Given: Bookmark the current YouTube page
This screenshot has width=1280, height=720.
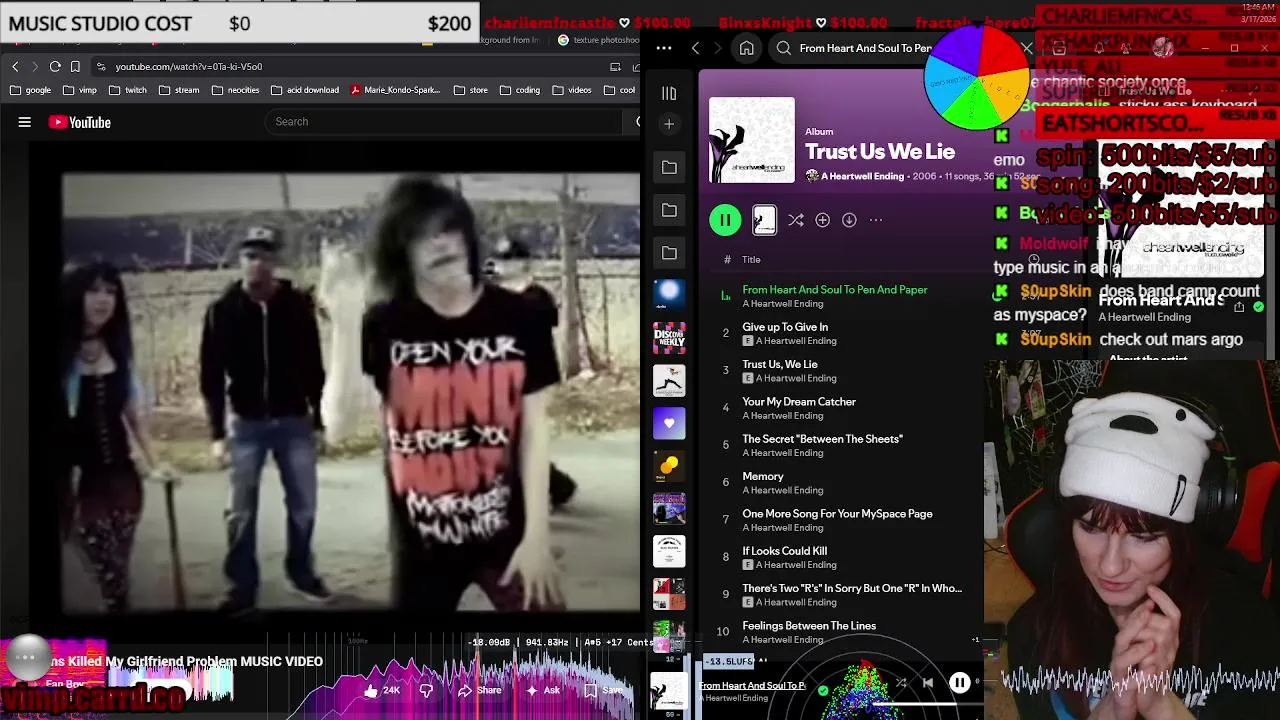Looking at the screenshot, I should (x=75, y=66).
